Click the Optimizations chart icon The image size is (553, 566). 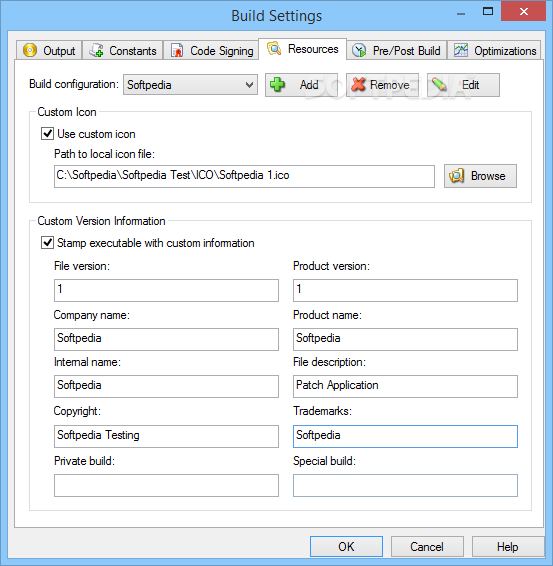pyautogui.click(x=461, y=50)
